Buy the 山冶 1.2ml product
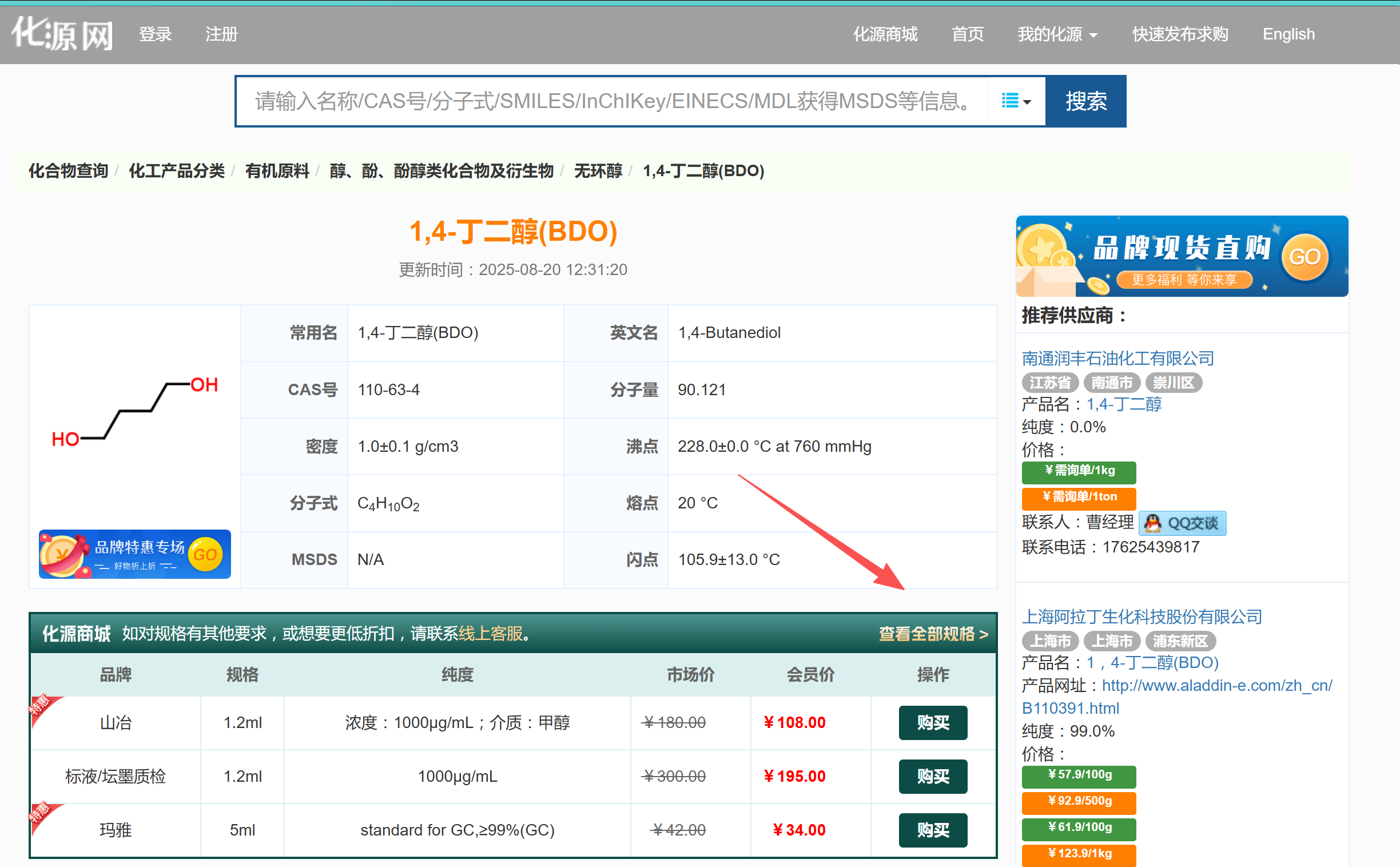The width and height of the screenshot is (1400, 867). click(932, 722)
